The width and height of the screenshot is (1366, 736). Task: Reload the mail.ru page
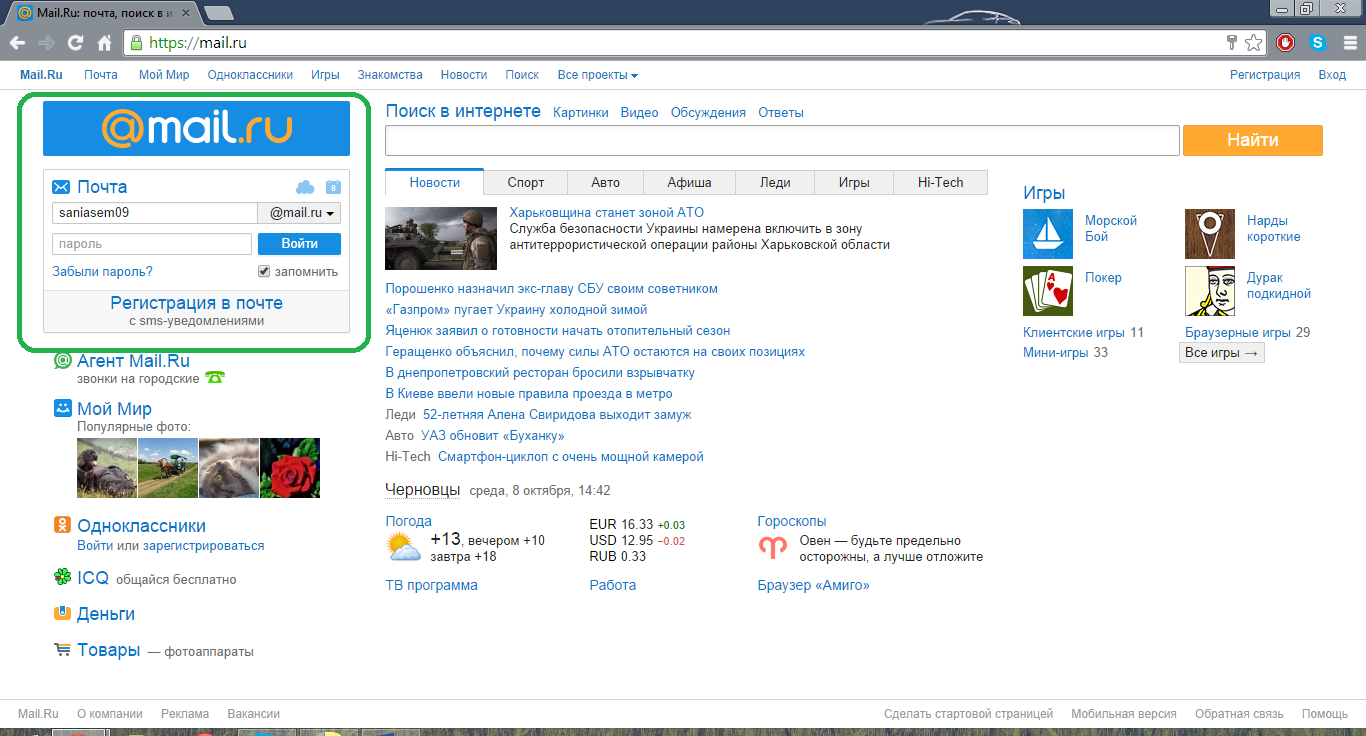coord(75,43)
